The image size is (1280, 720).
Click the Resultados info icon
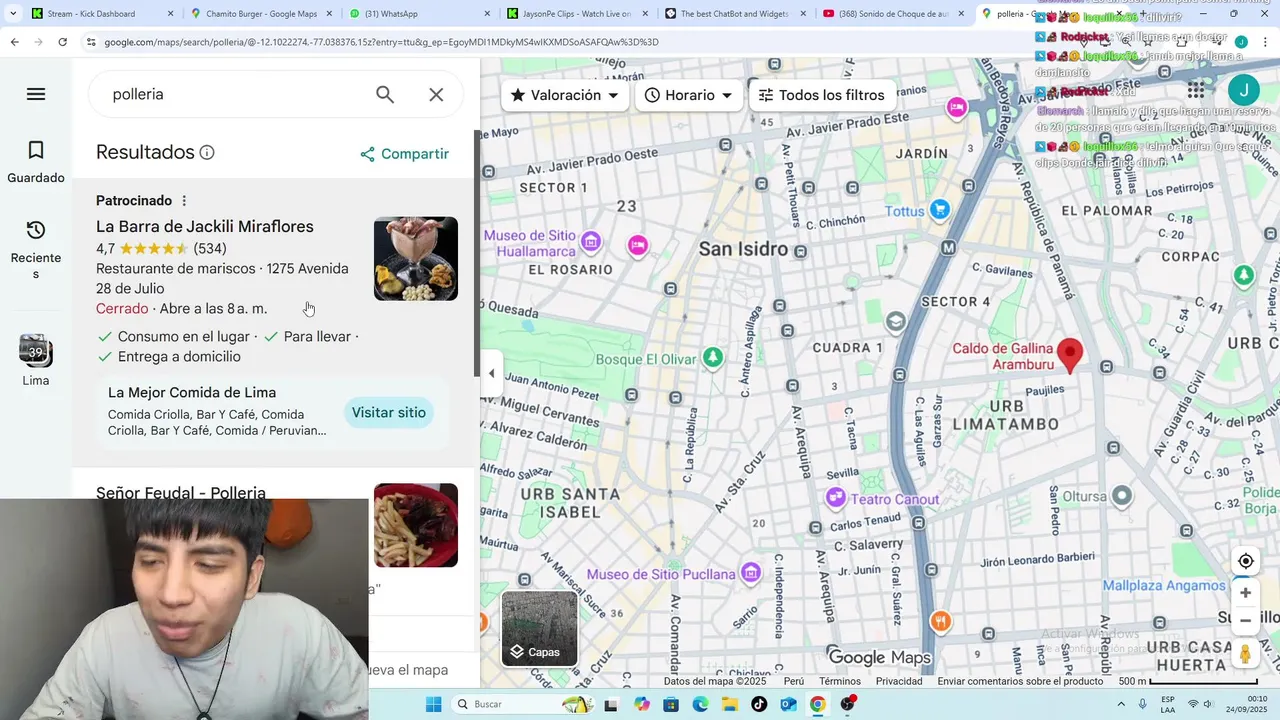[207, 153]
